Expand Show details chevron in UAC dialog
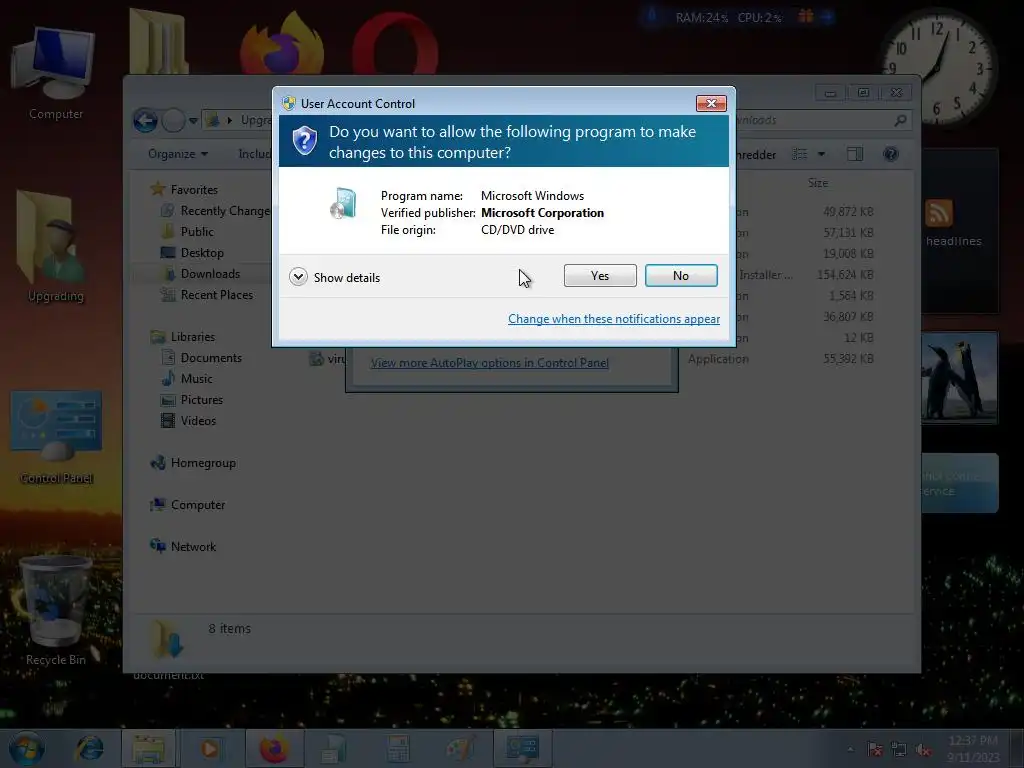 [x=298, y=277]
